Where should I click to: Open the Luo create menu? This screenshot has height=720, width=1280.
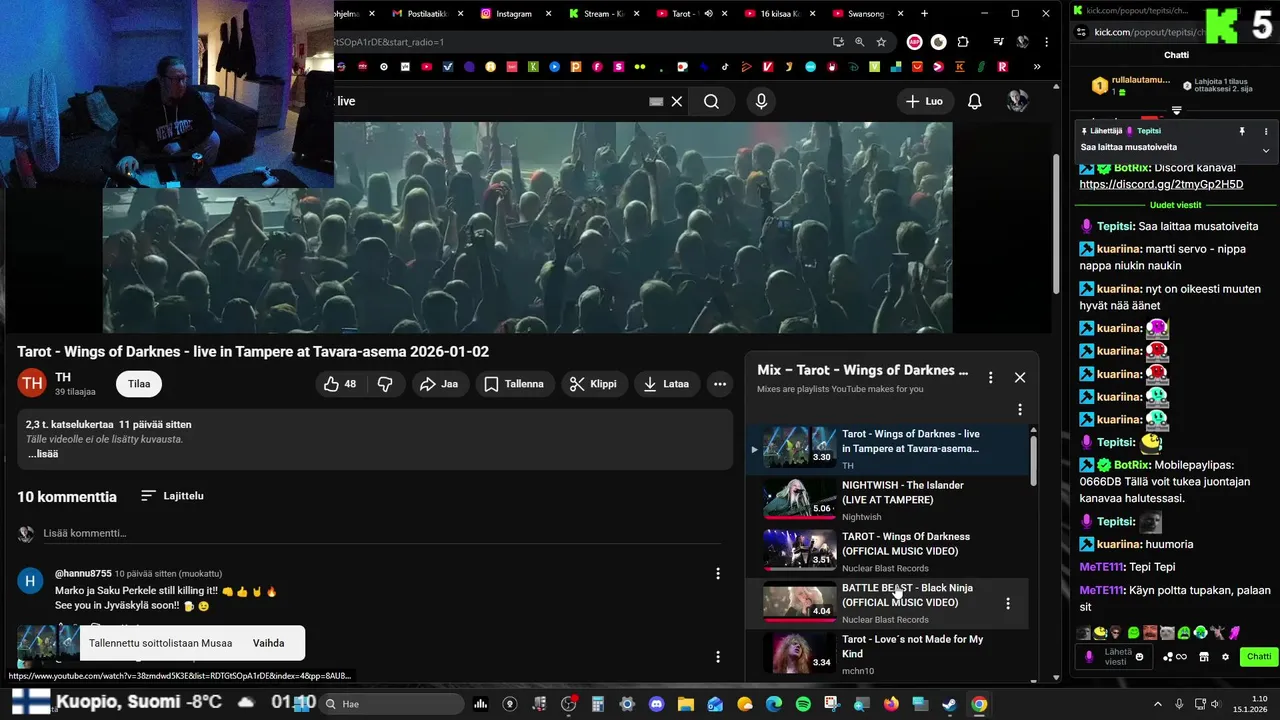pyautogui.click(x=924, y=101)
